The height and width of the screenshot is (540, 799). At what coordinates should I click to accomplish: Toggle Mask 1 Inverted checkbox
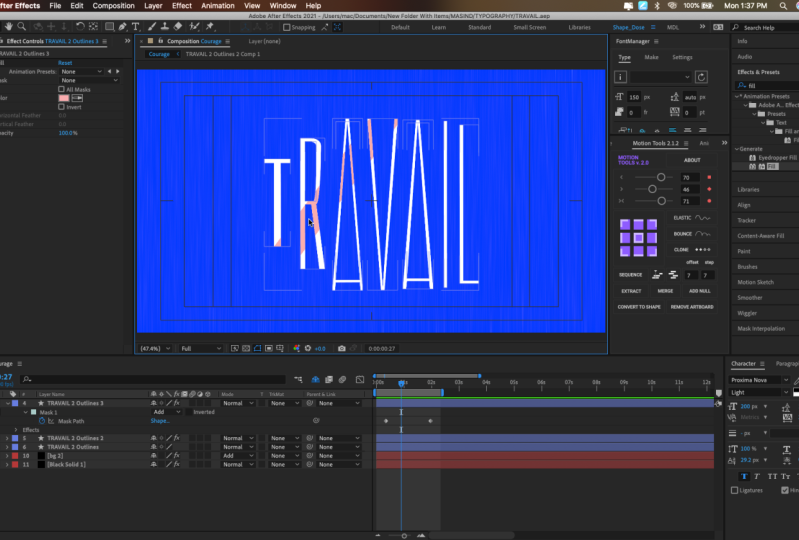(x=188, y=412)
